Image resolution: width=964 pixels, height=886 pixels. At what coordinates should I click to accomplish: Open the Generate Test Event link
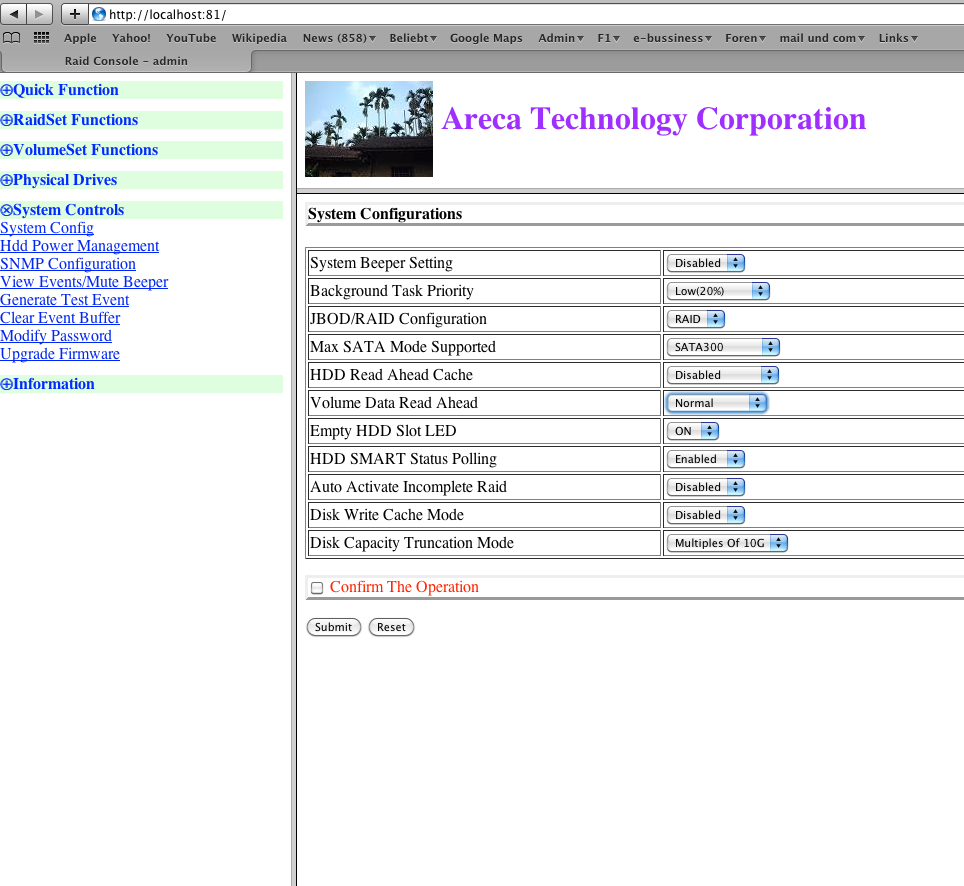pyautogui.click(x=65, y=300)
